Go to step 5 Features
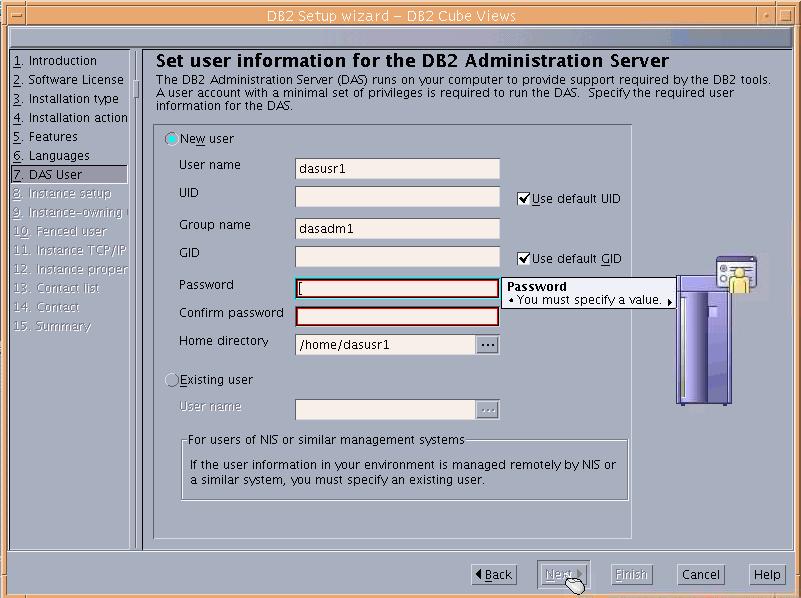 45,136
